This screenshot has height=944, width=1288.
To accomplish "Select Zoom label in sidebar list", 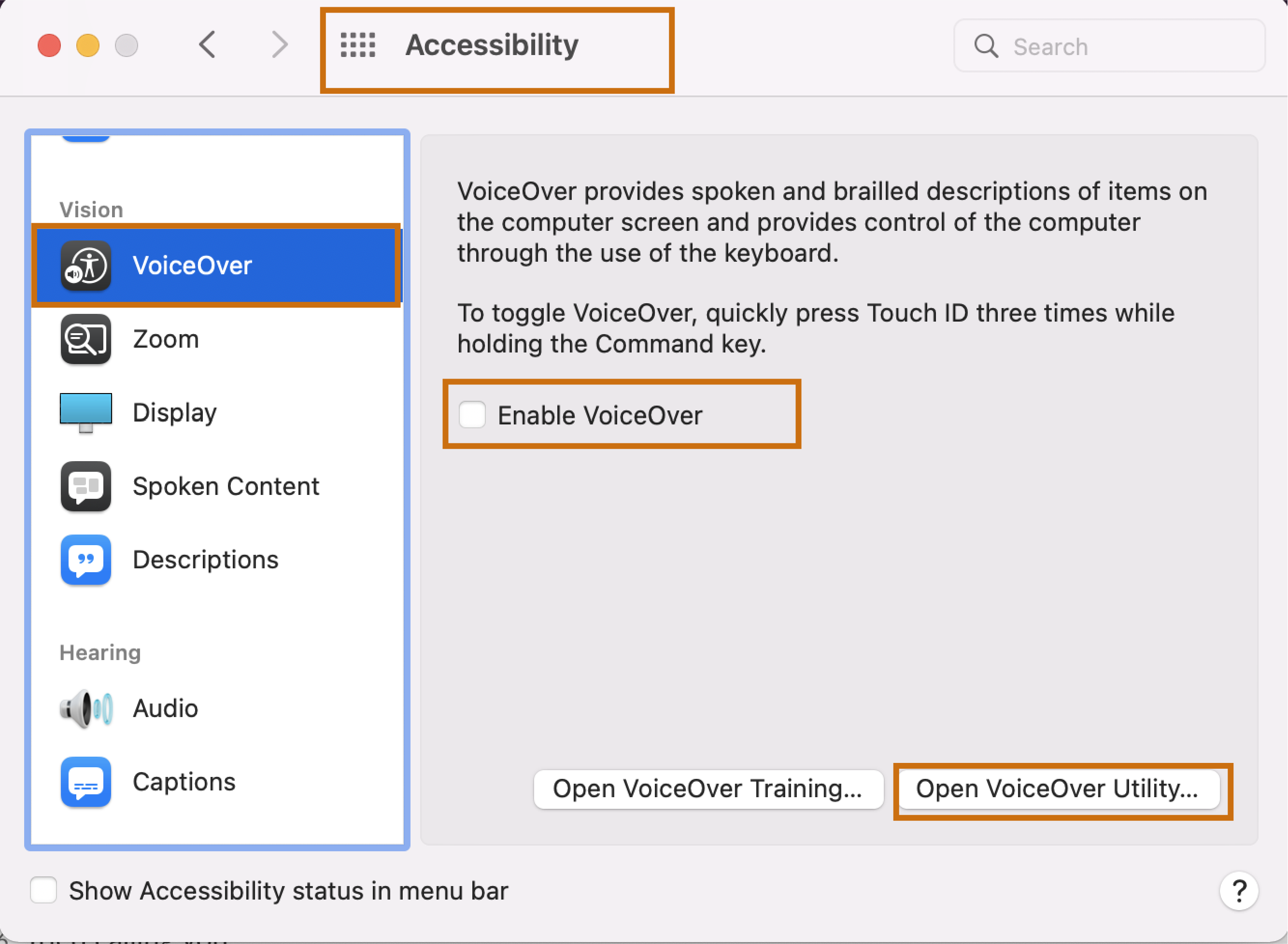I will (166, 339).
